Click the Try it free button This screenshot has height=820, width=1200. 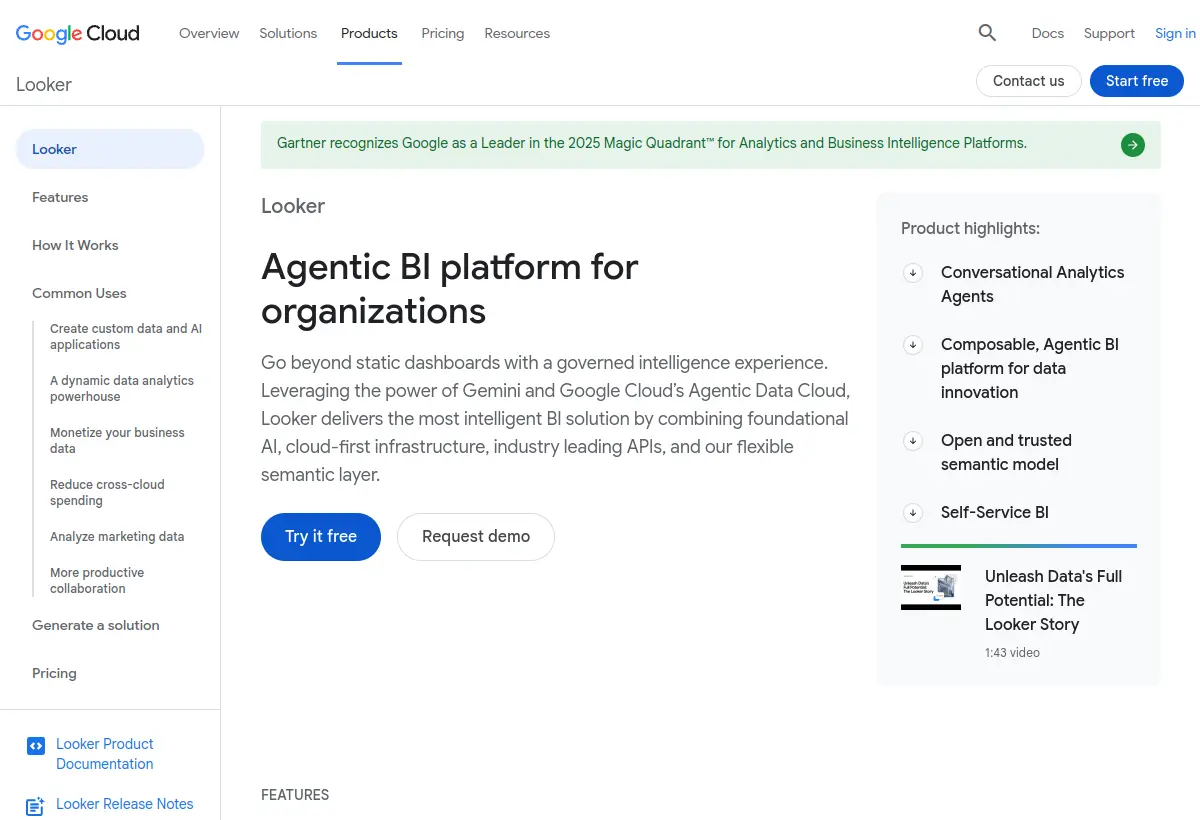point(321,537)
